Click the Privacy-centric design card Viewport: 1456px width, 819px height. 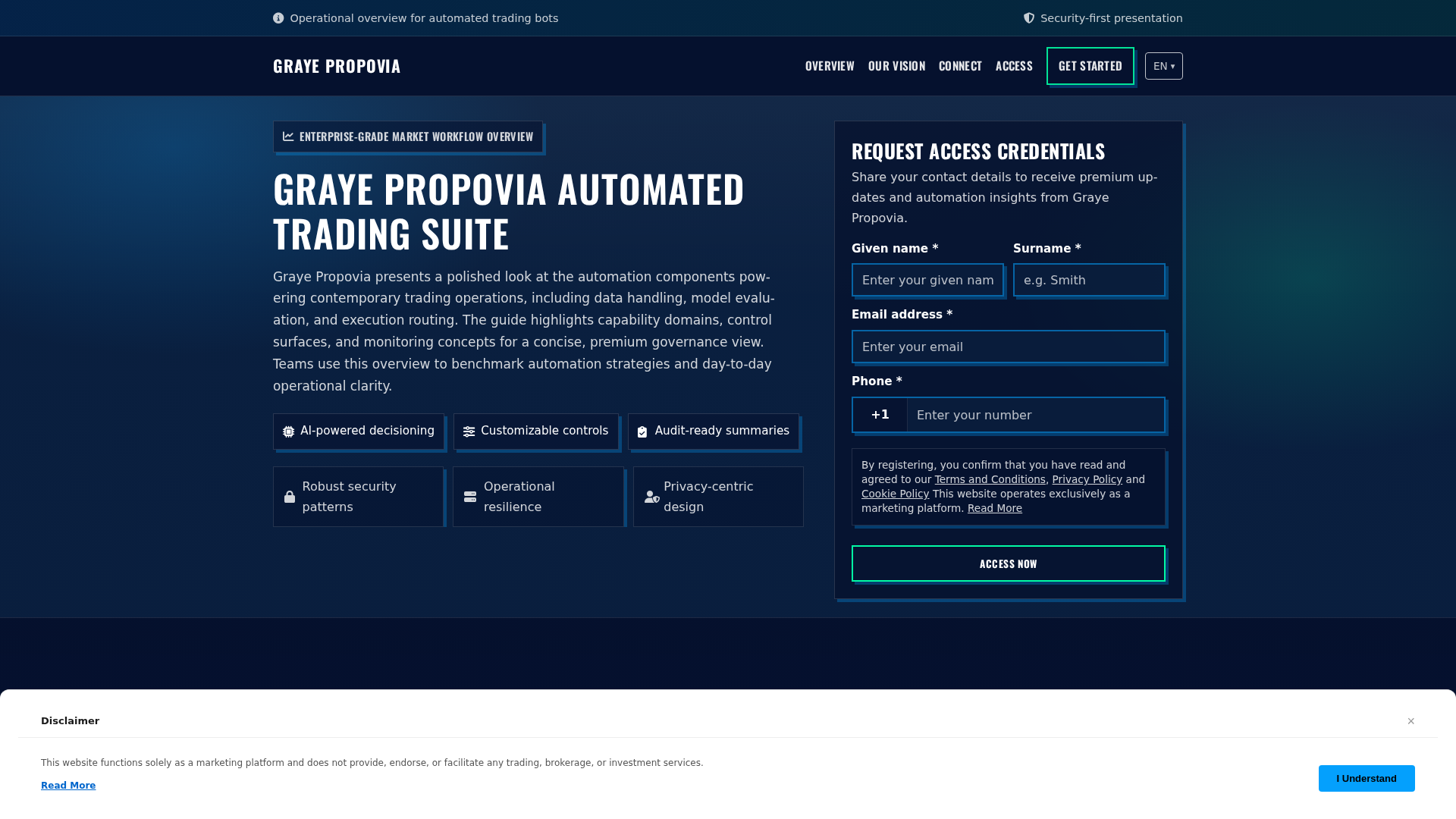pos(718,497)
